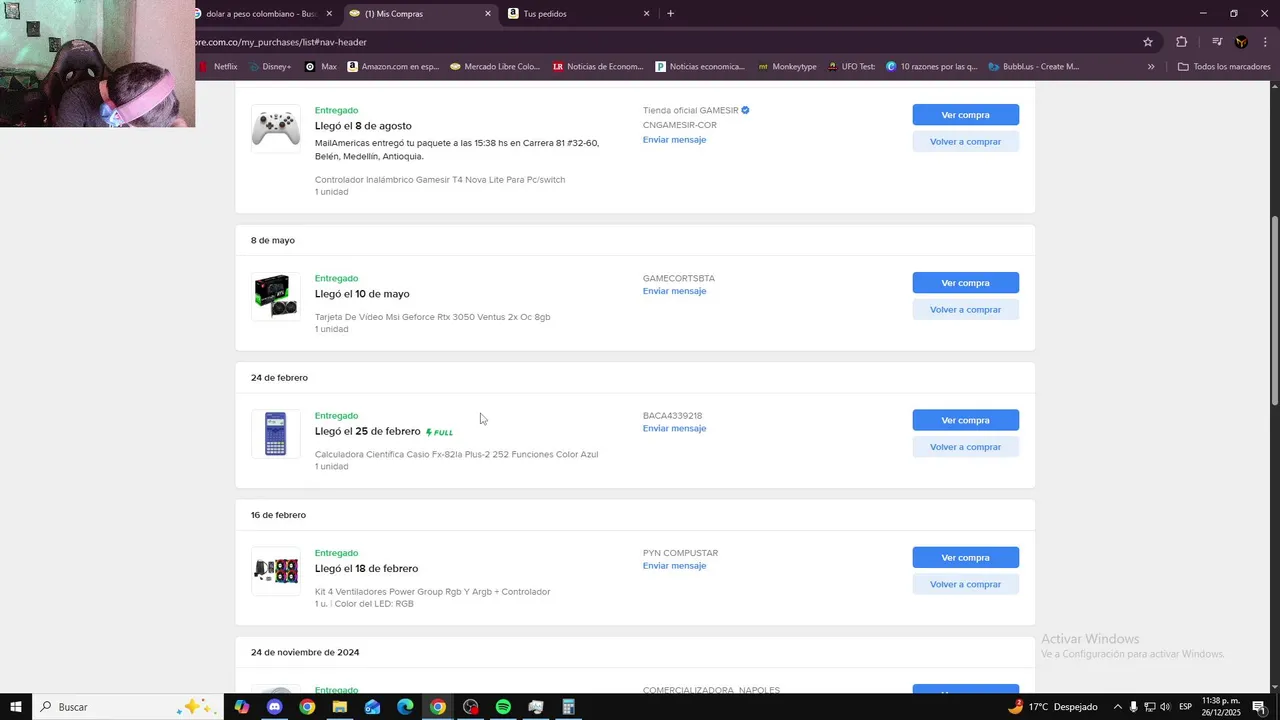Open Microsoft Edge from the taskbar
Viewport: 1280px width, 720px height.
(405, 707)
